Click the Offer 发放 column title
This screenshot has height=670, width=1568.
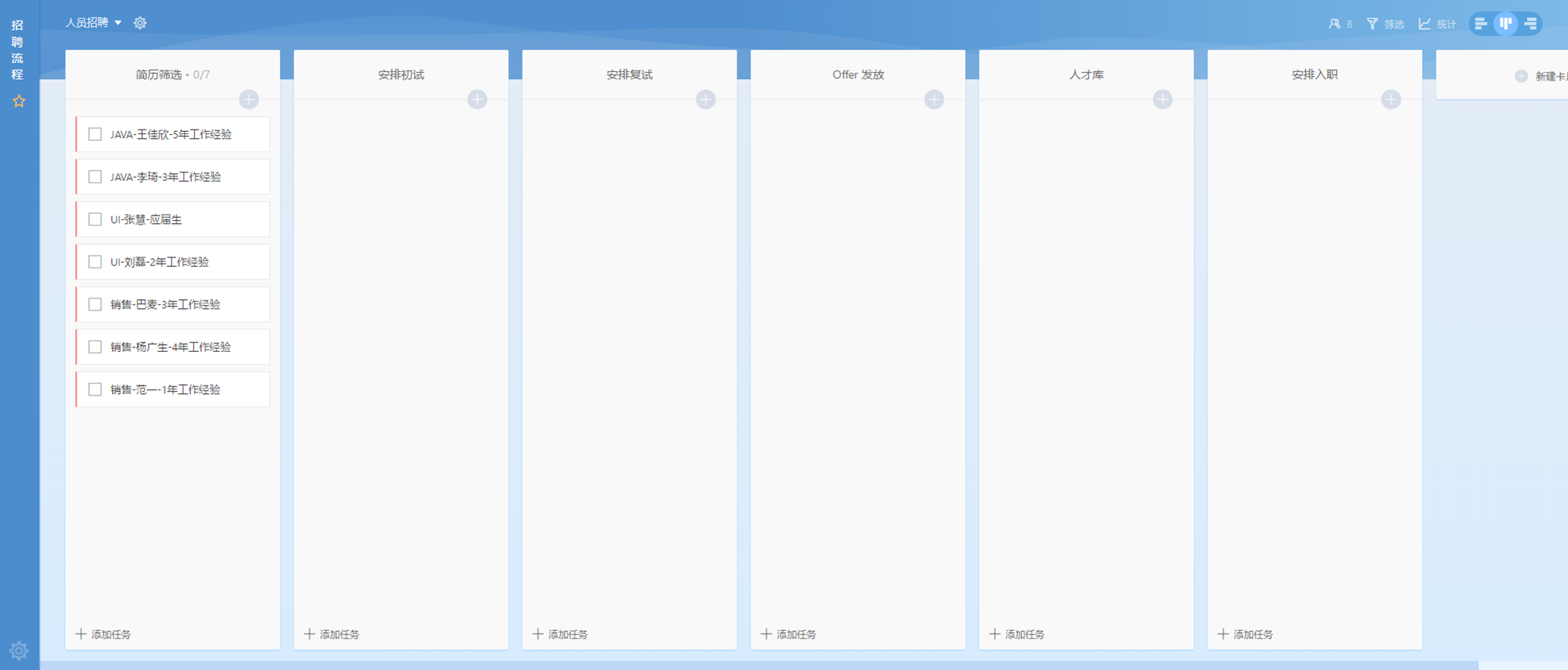(858, 74)
